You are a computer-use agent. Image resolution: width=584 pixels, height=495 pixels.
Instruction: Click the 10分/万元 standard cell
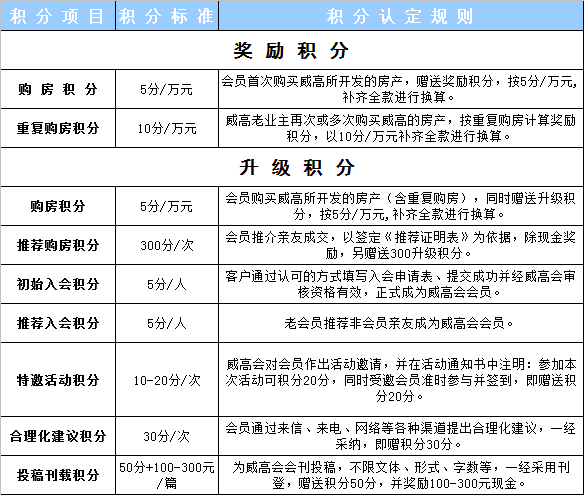(167, 128)
